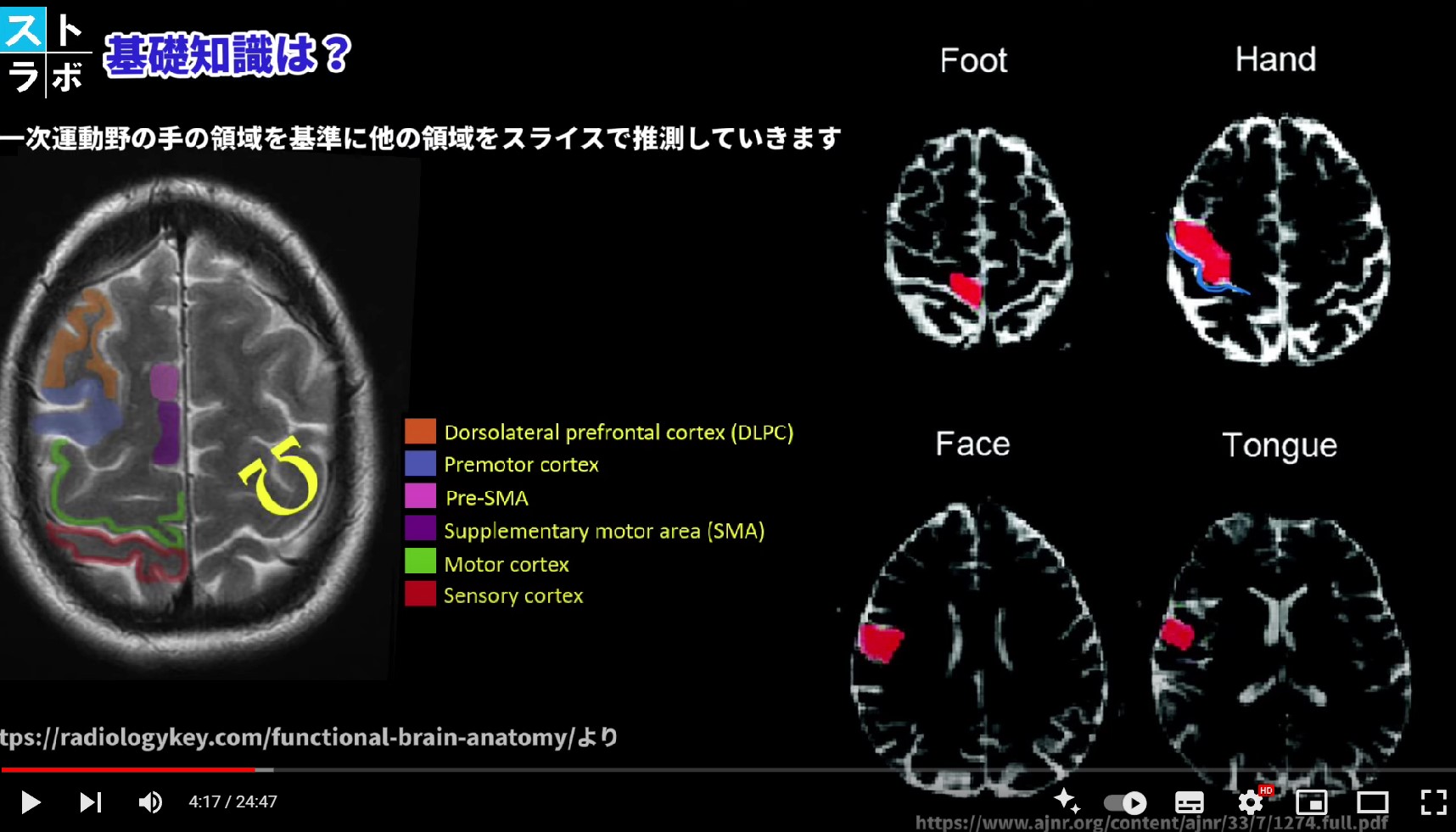Screen dimensions: 1456x832
Task: Click the red Sensory cortex swatch
Action: click(420, 595)
